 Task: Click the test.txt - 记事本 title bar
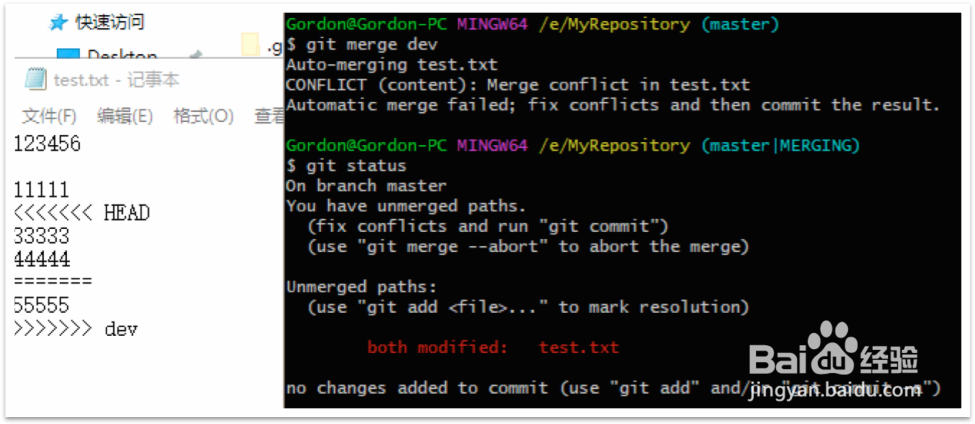click(116, 80)
